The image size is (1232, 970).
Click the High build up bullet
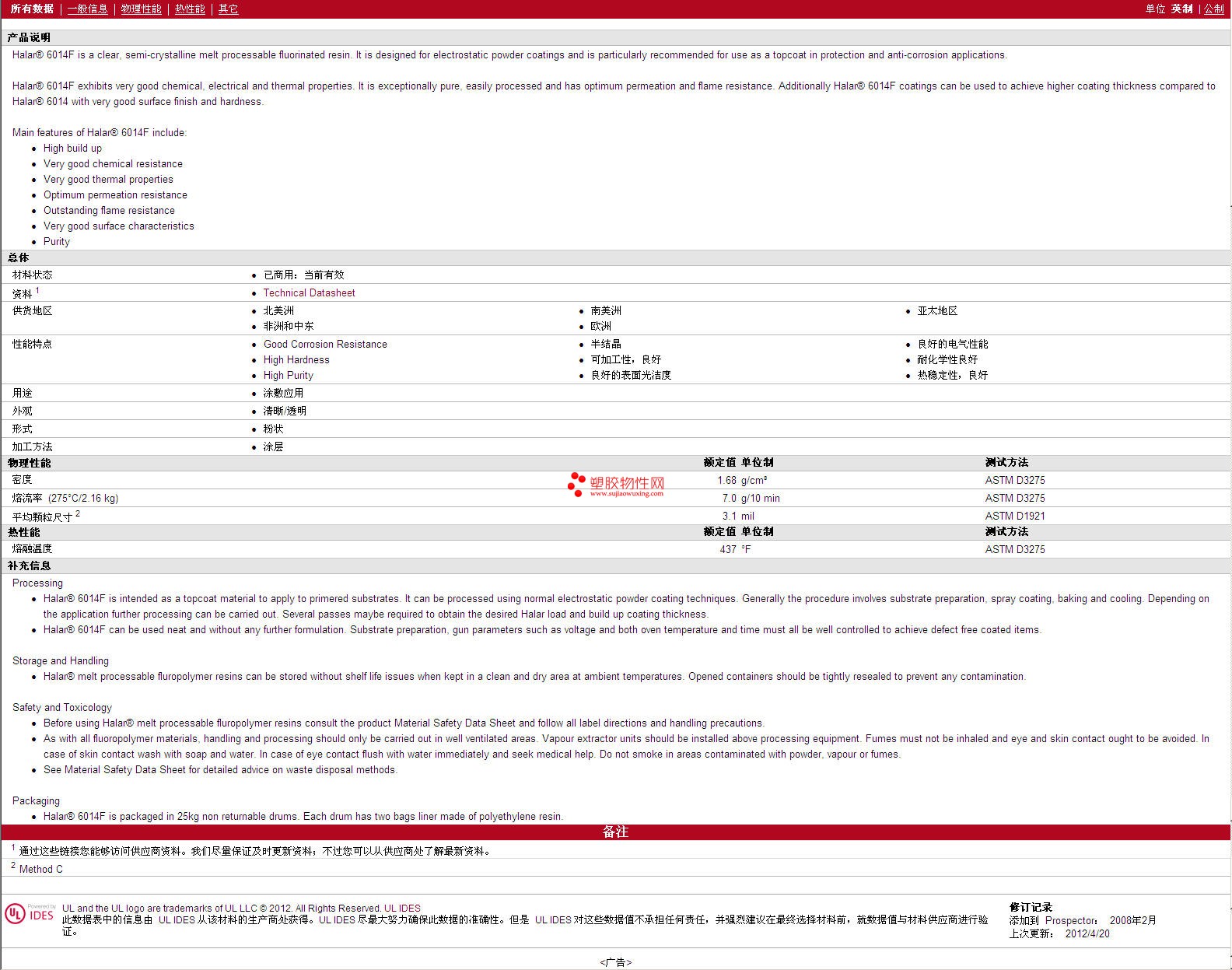[72, 149]
